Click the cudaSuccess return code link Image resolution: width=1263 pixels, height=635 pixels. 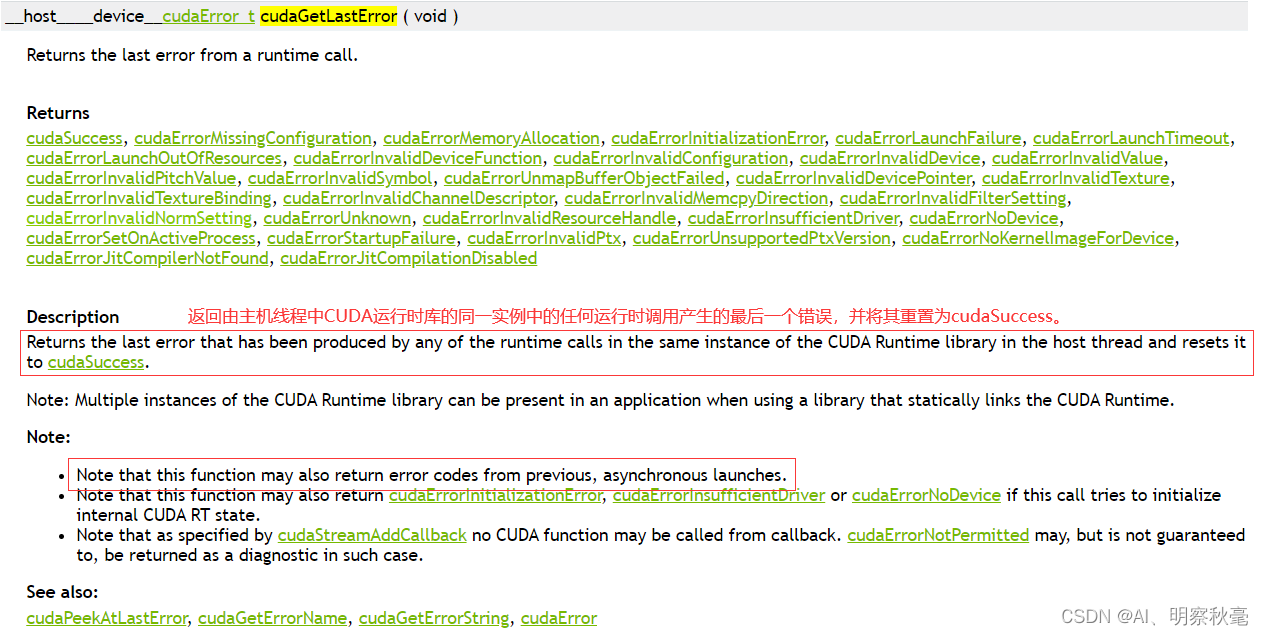74,138
